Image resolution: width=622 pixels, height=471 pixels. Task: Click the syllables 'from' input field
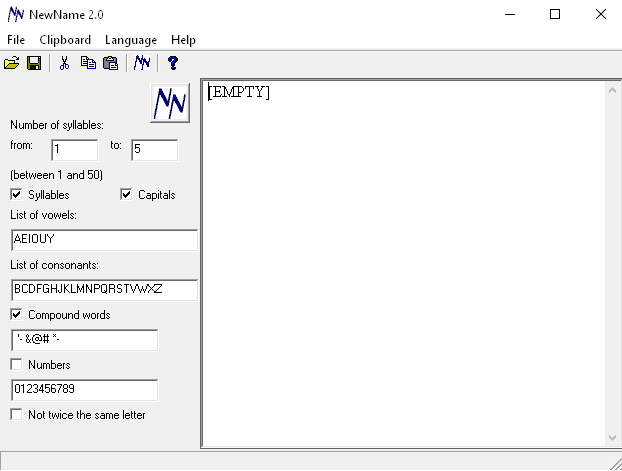pyautogui.click(x=74, y=150)
